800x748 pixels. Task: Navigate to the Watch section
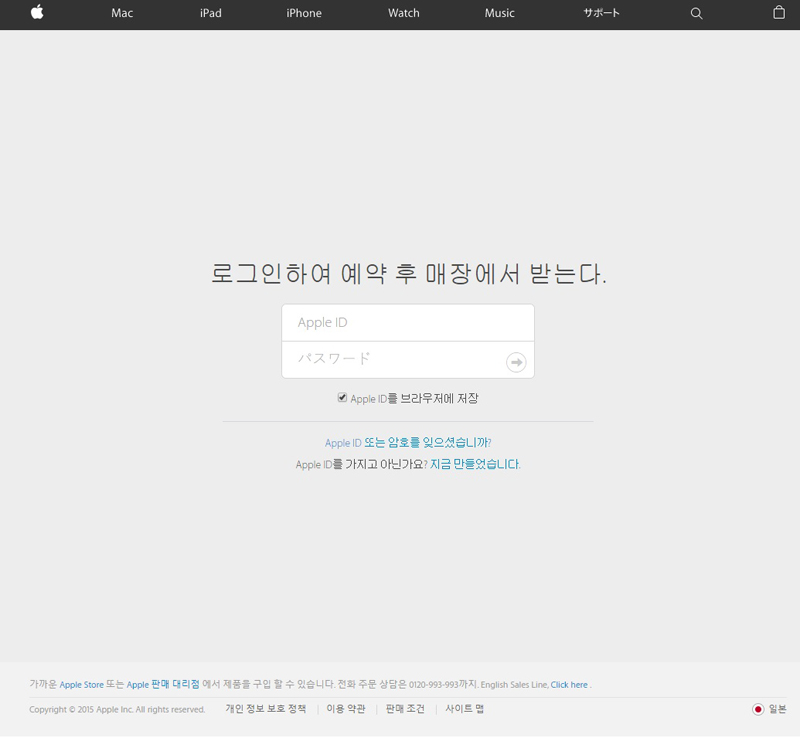404,13
